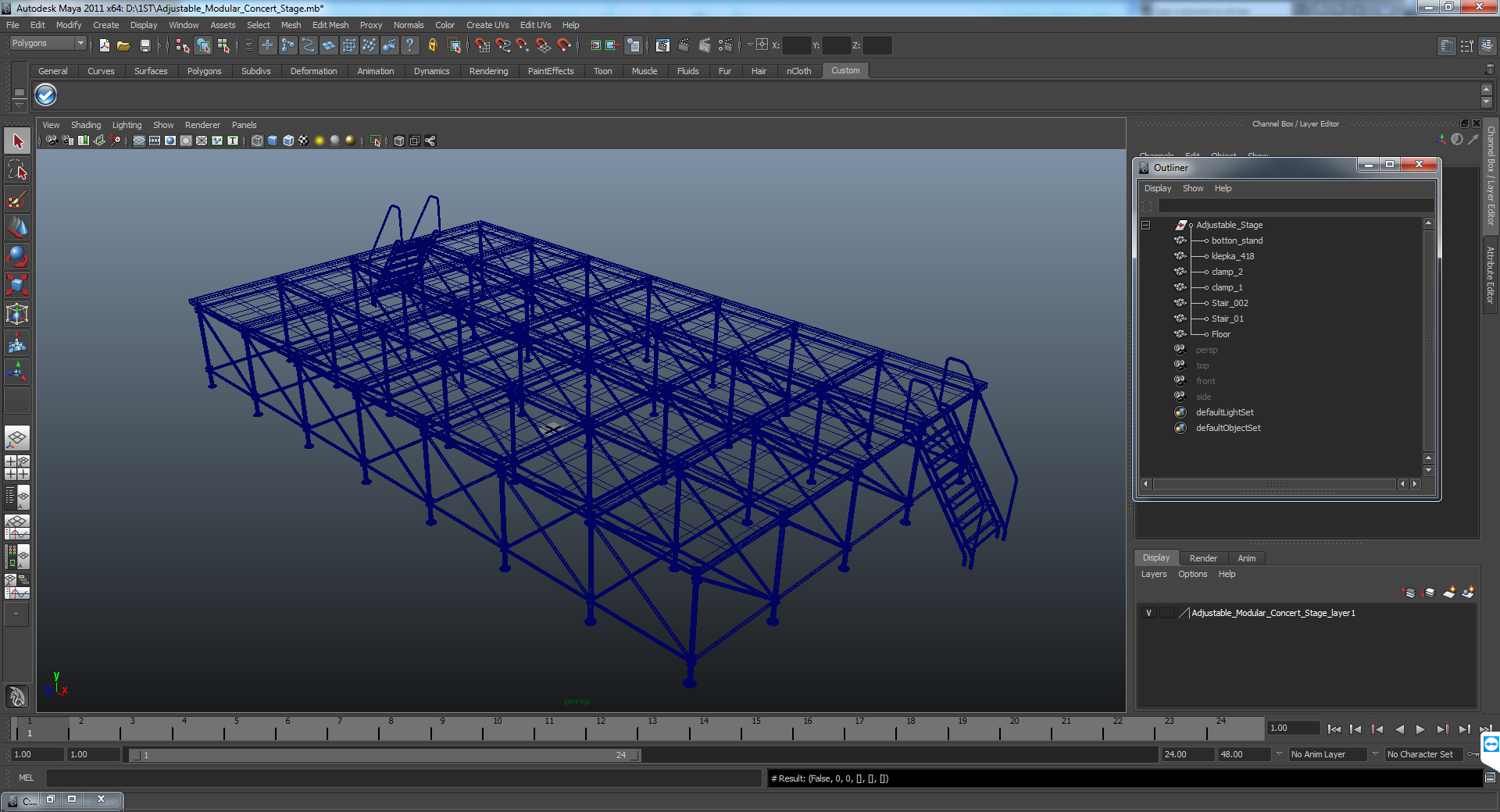
Task: Select botton_stand in the Outliner
Action: point(1237,240)
